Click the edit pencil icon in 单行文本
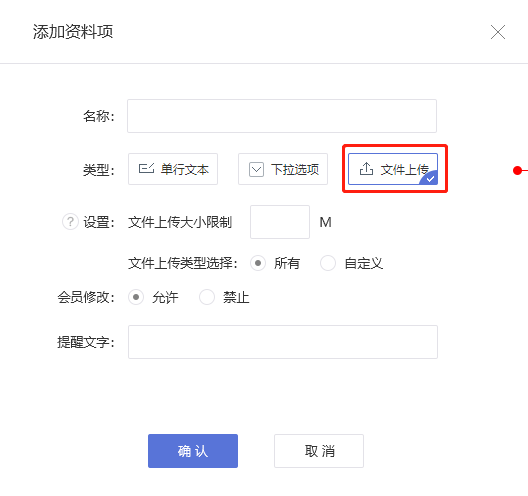 [146, 168]
